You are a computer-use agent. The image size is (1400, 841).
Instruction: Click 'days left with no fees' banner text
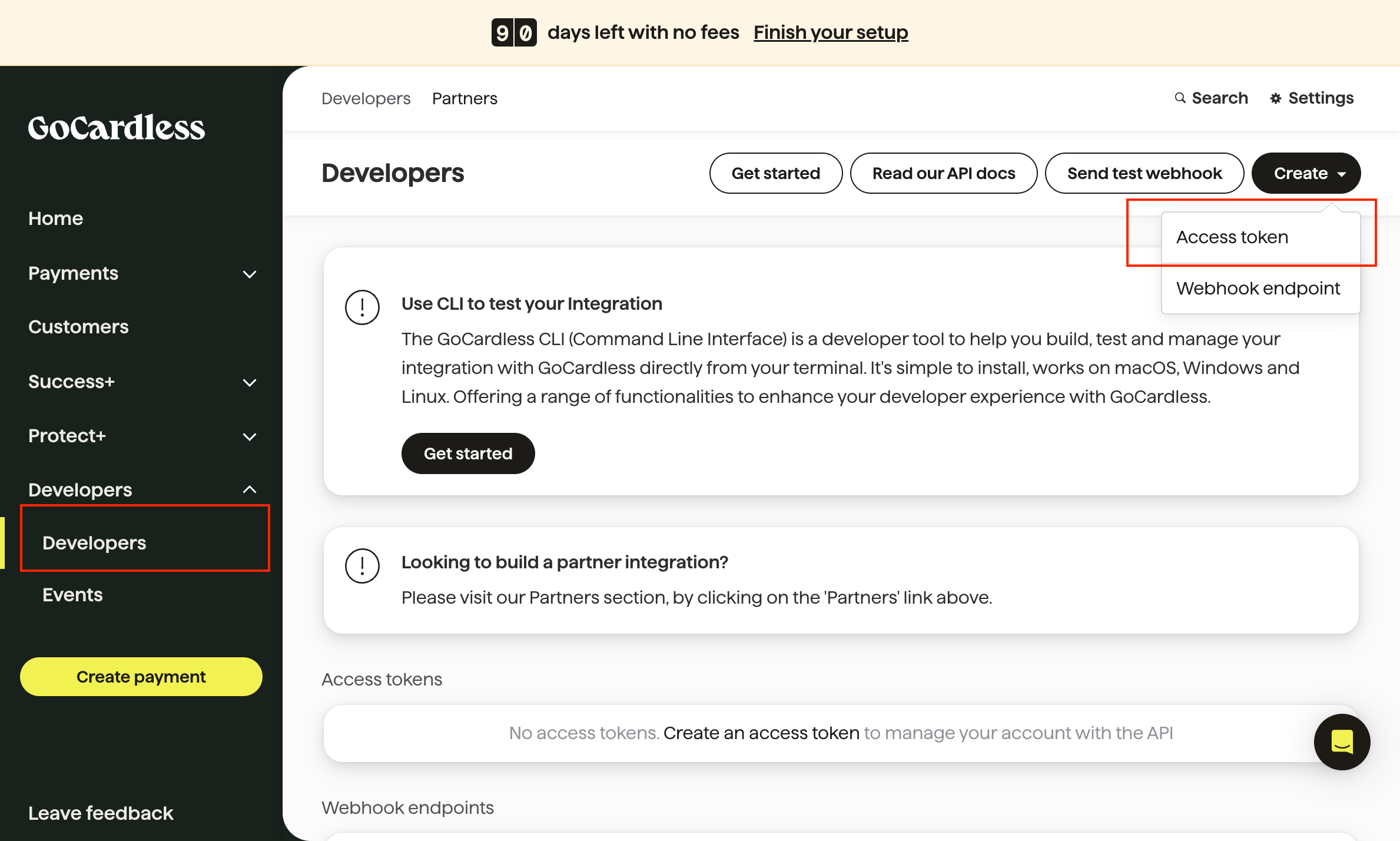point(643,32)
